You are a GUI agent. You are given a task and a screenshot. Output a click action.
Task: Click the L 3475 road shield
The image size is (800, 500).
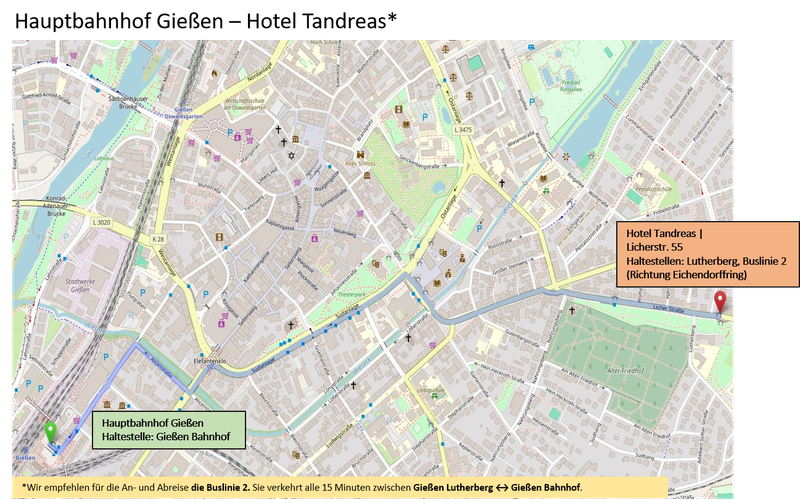coord(463,130)
